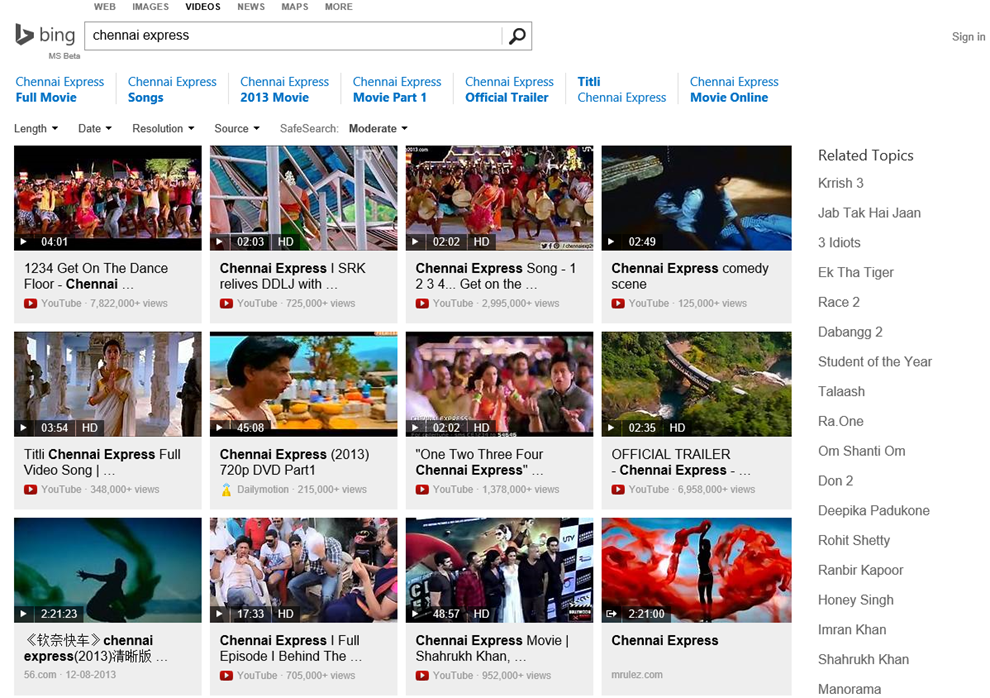Open the Length filter dropdown
The height and width of the screenshot is (698, 990).
[x=36, y=128]
